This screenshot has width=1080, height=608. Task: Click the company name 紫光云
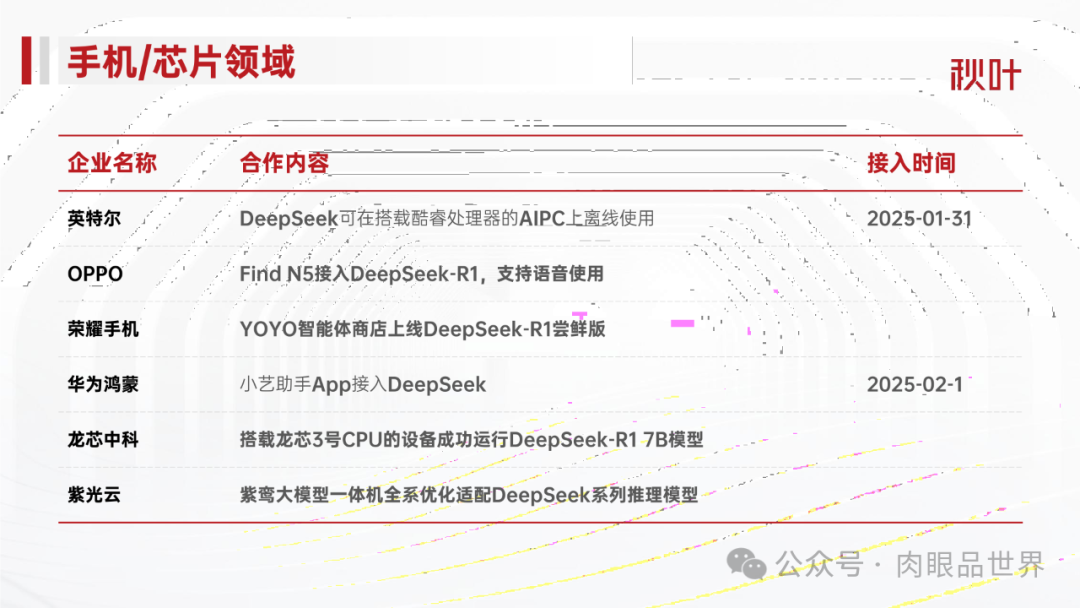pyautogui.click(x=94, y=494)
